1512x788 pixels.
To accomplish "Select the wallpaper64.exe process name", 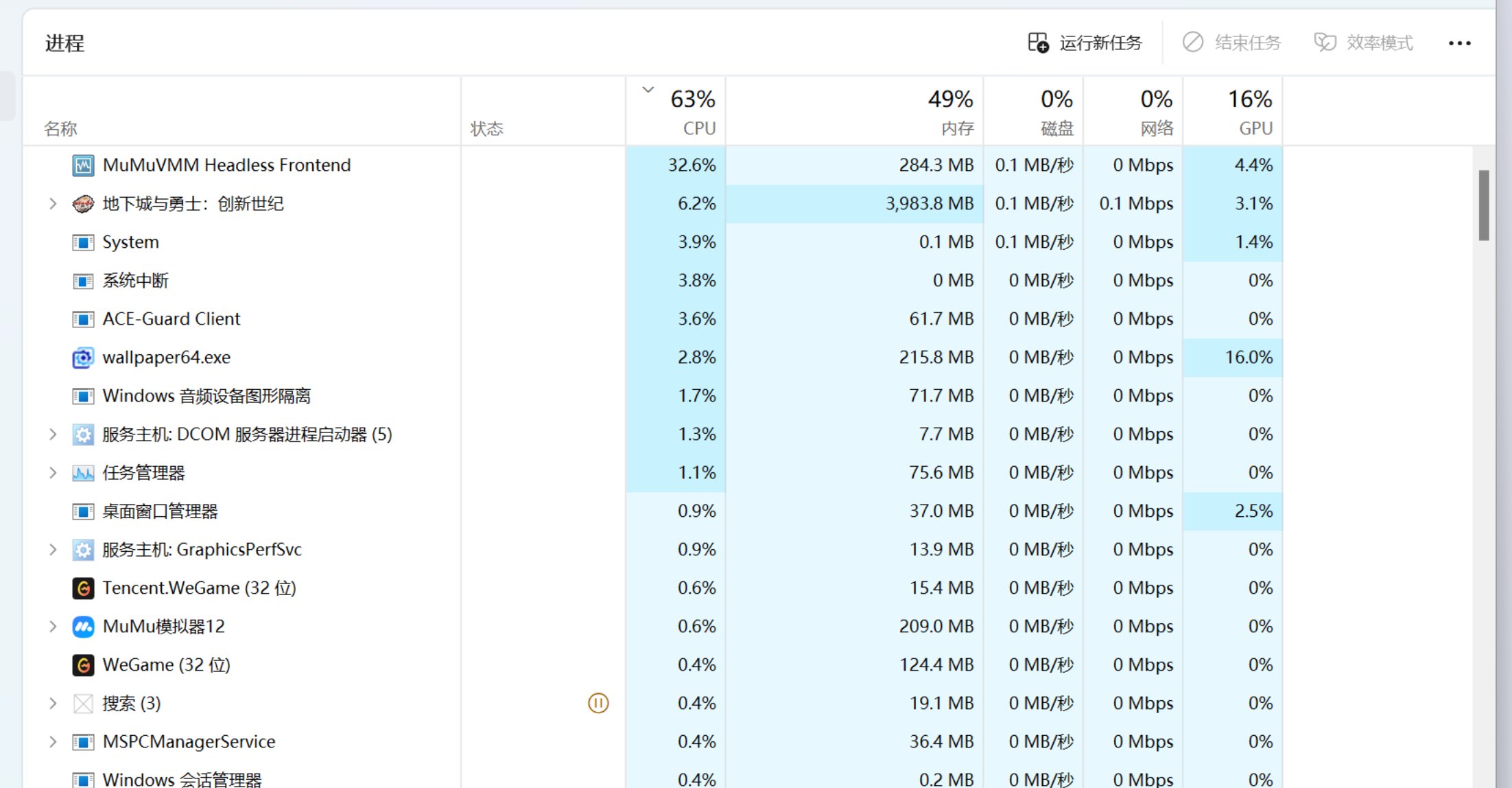I will [x=167, y=358].
